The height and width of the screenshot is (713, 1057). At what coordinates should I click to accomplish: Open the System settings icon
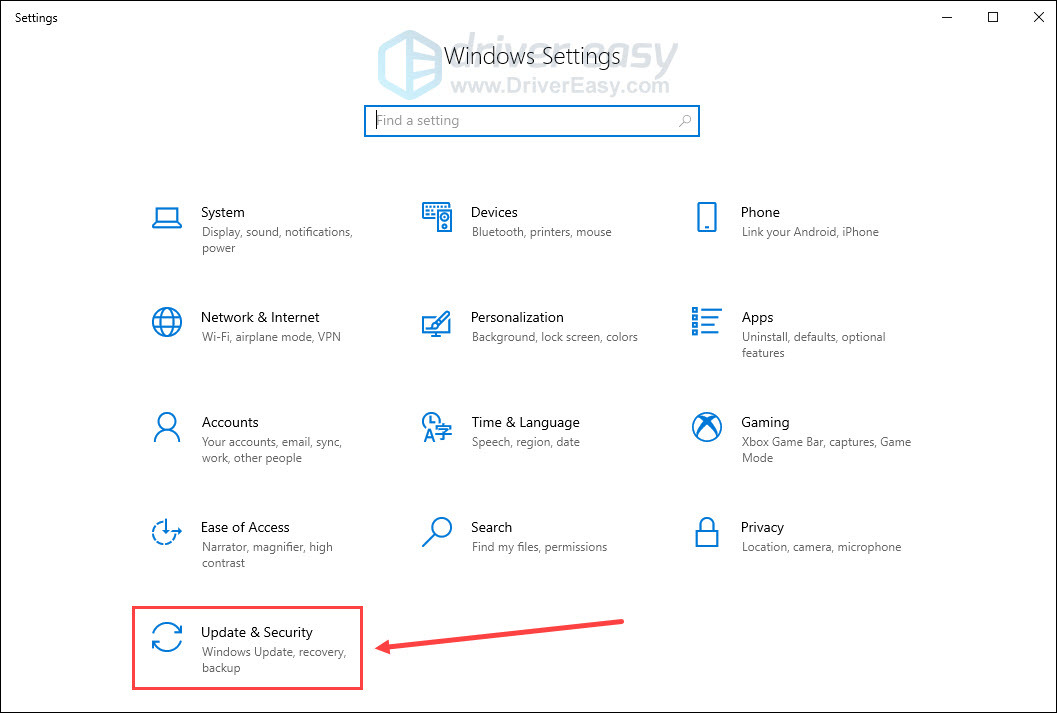point(166,217)
